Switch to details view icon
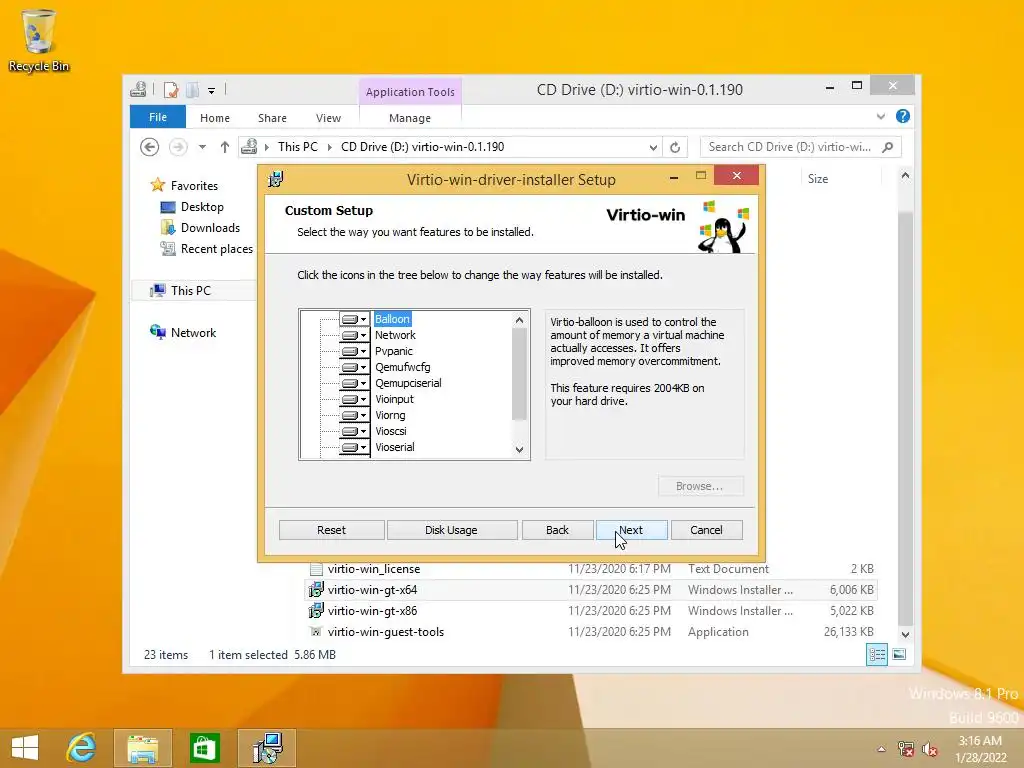This screenshot has height=768, width=1024. [x=876, y=654]
